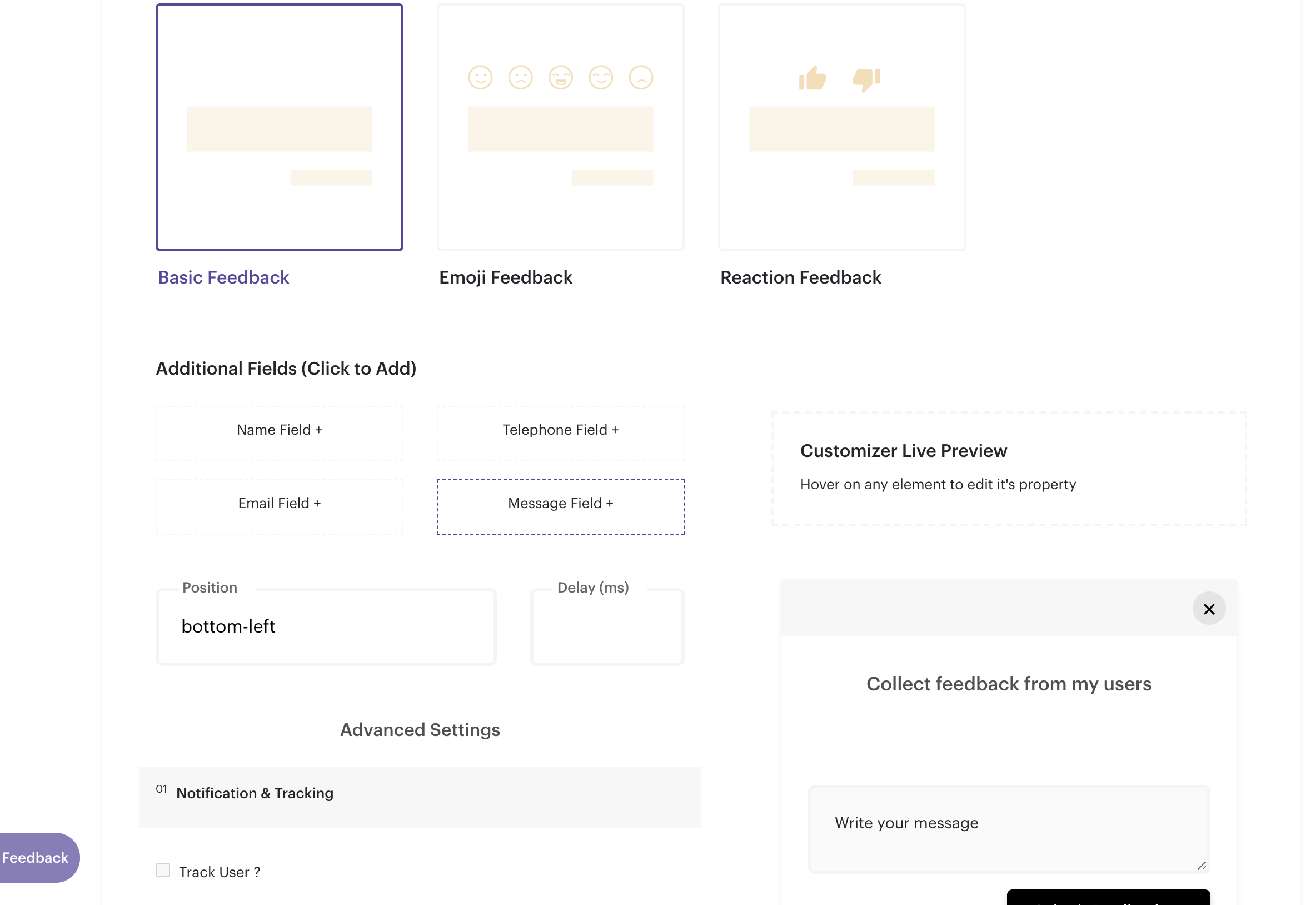The height and width of the screenshot is (905, 1316).
Task: Click the thumbs up icon
Action: [812, 78]
